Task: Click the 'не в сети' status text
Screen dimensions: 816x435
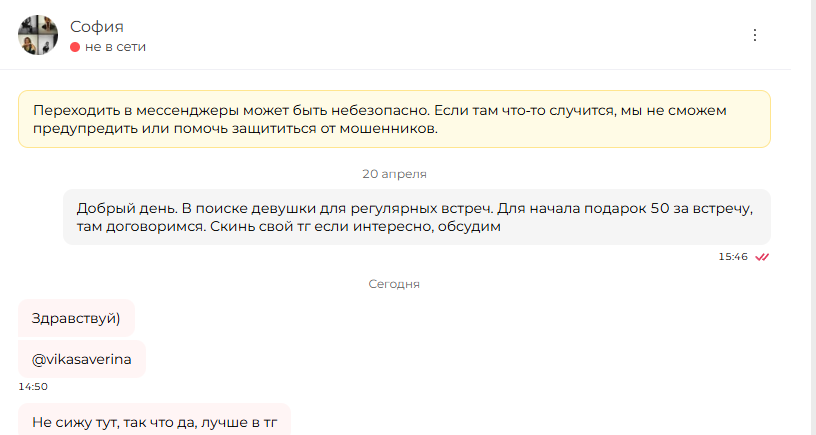Action: tap(115, 47)
